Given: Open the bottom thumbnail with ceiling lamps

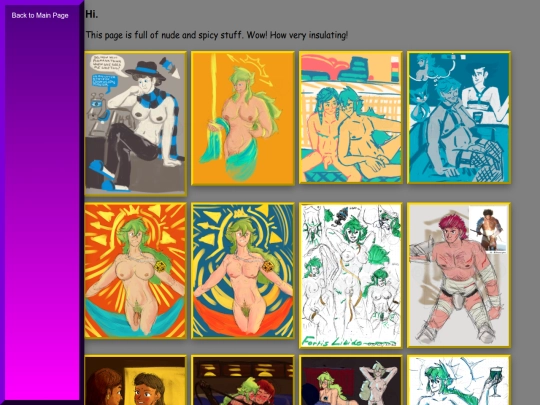Looking at the screenshot, I should 243,380.
